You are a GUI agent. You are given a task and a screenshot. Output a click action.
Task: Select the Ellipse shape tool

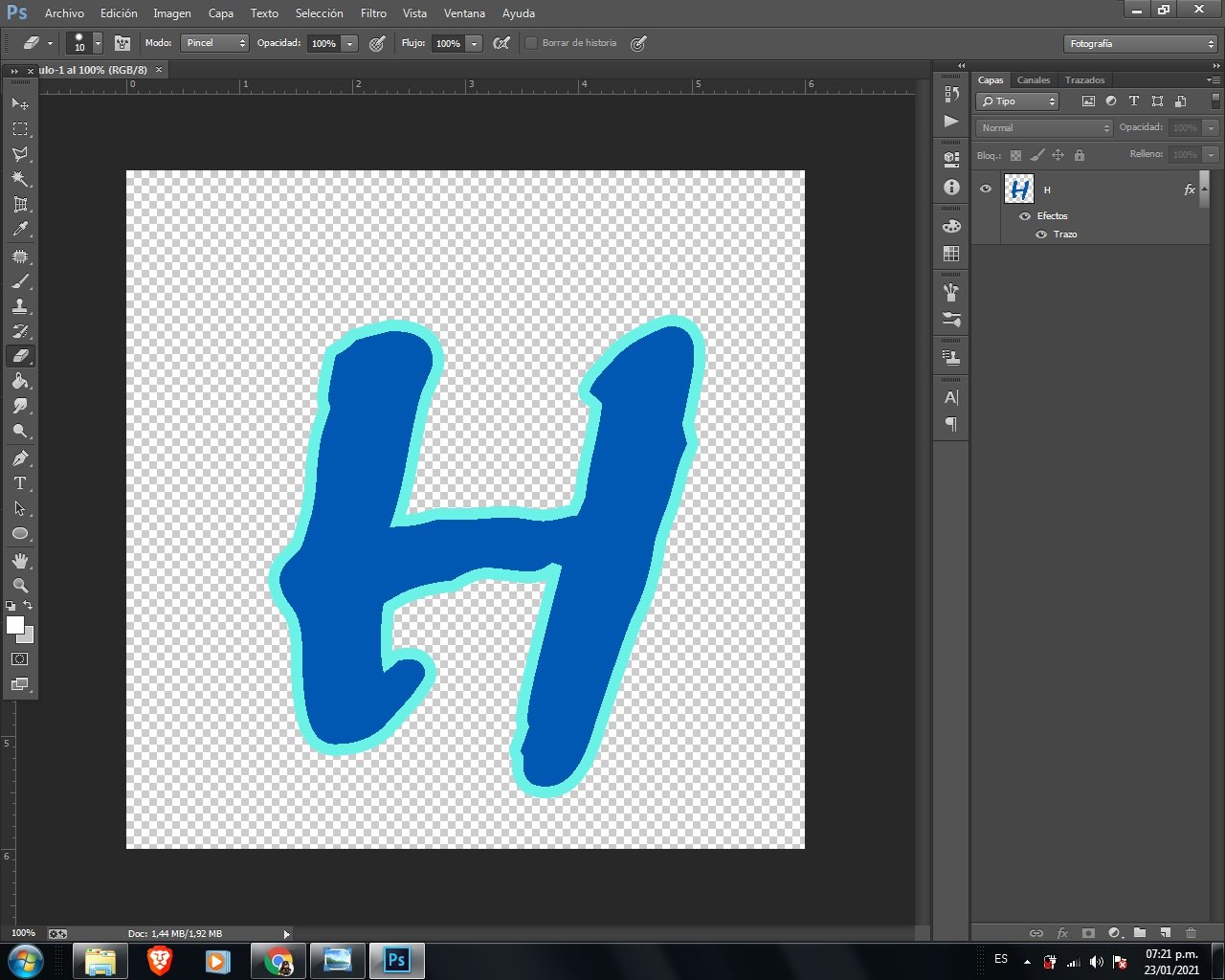[x=20, y=533]
